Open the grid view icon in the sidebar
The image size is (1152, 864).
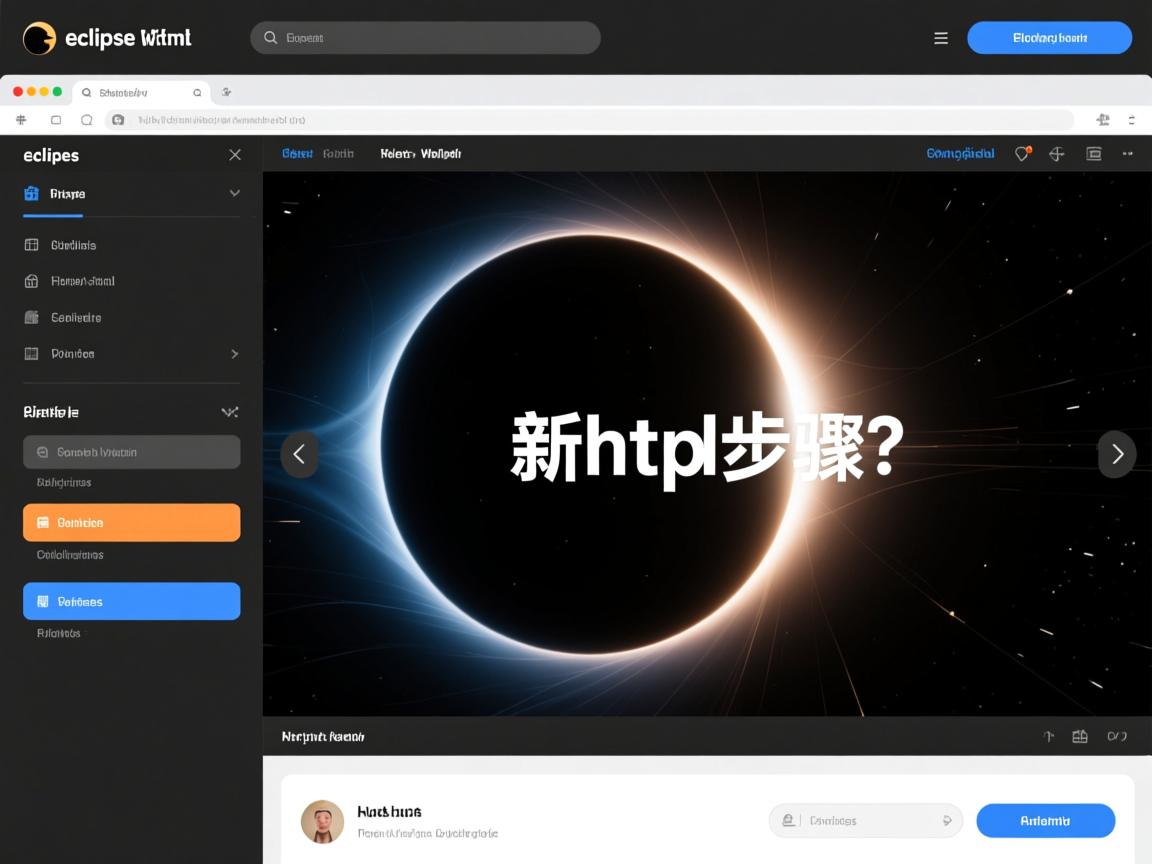33,245
